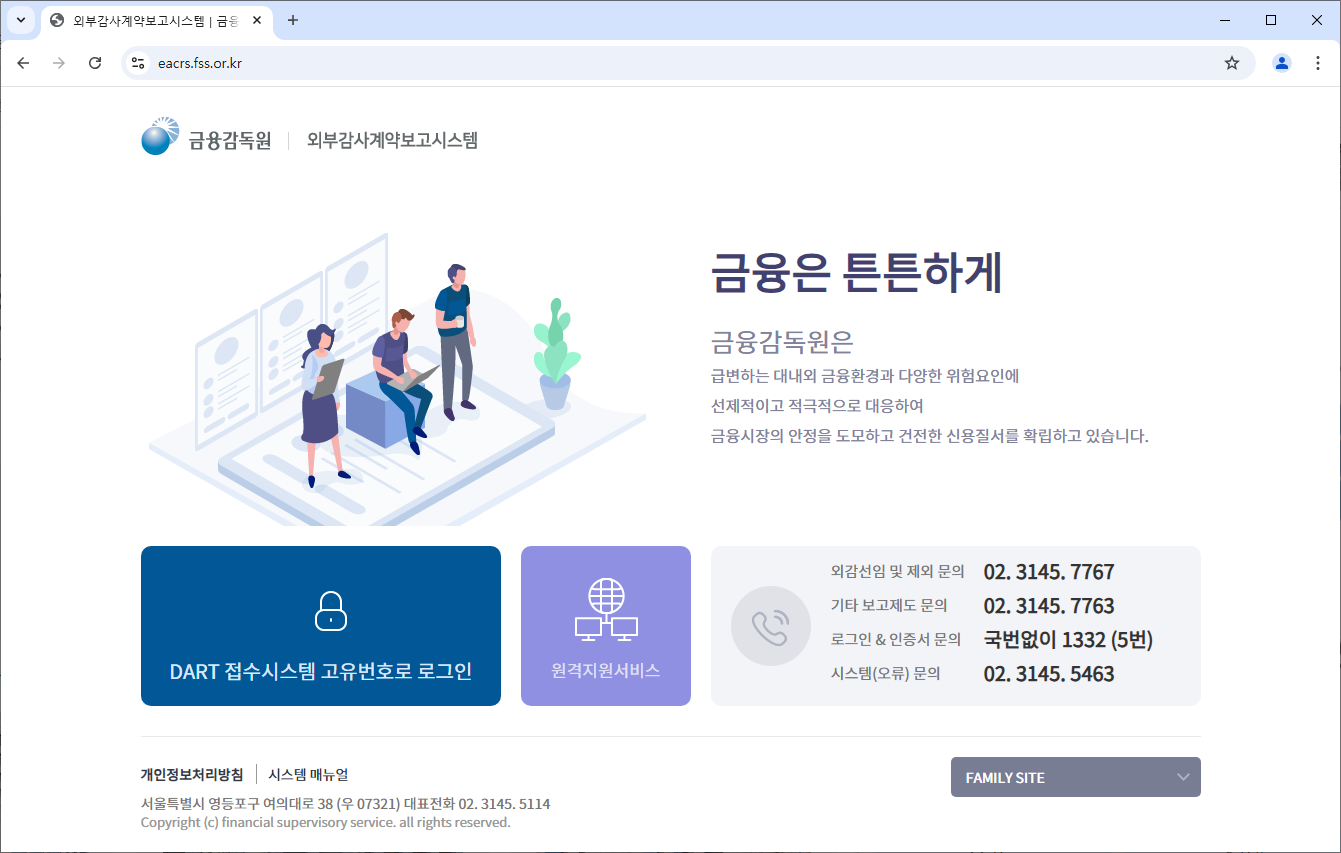The image size is (1341, 853).
Task: Click phone number 02. 3145. 7767
Action: click(x=1049, y=572)
